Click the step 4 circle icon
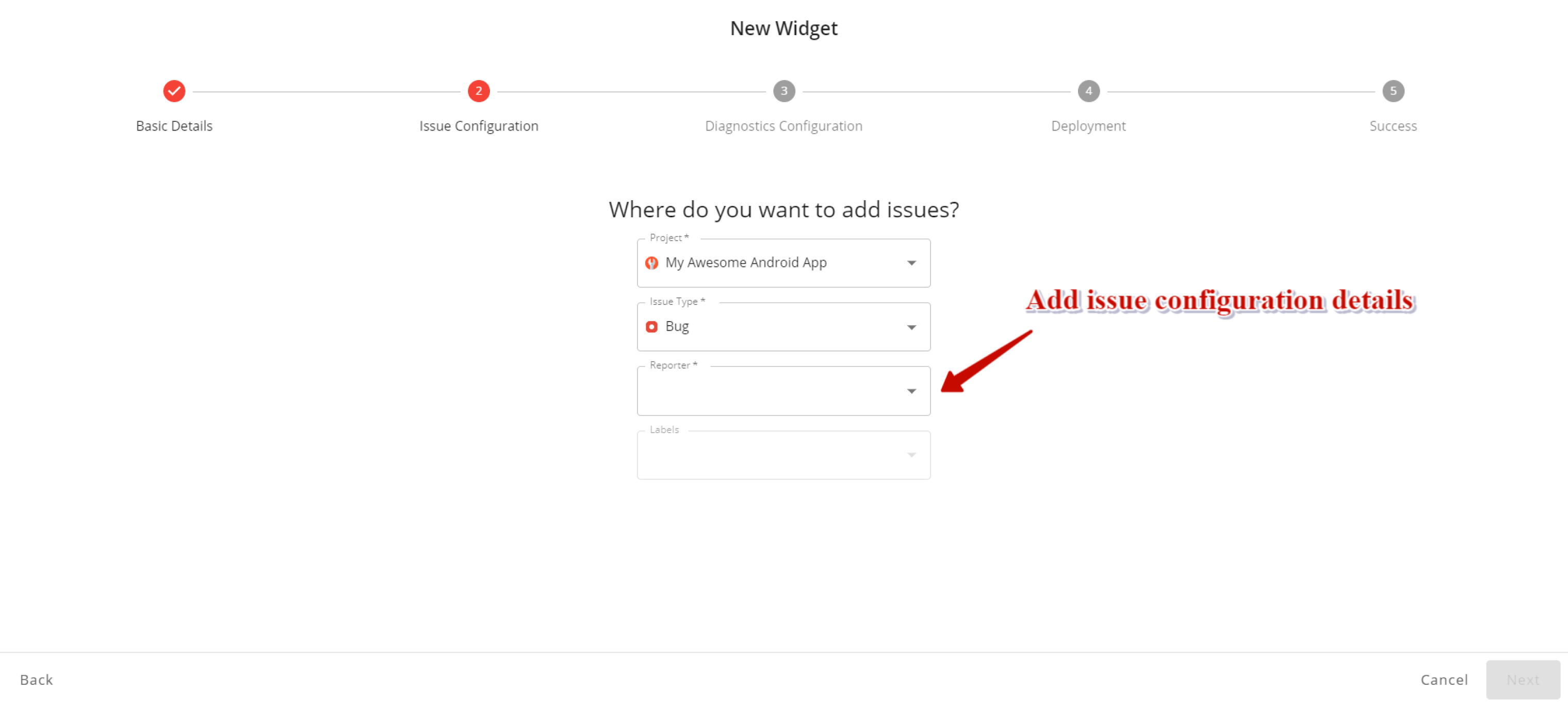This screenshot has height=706, width=1568. 1088,91
